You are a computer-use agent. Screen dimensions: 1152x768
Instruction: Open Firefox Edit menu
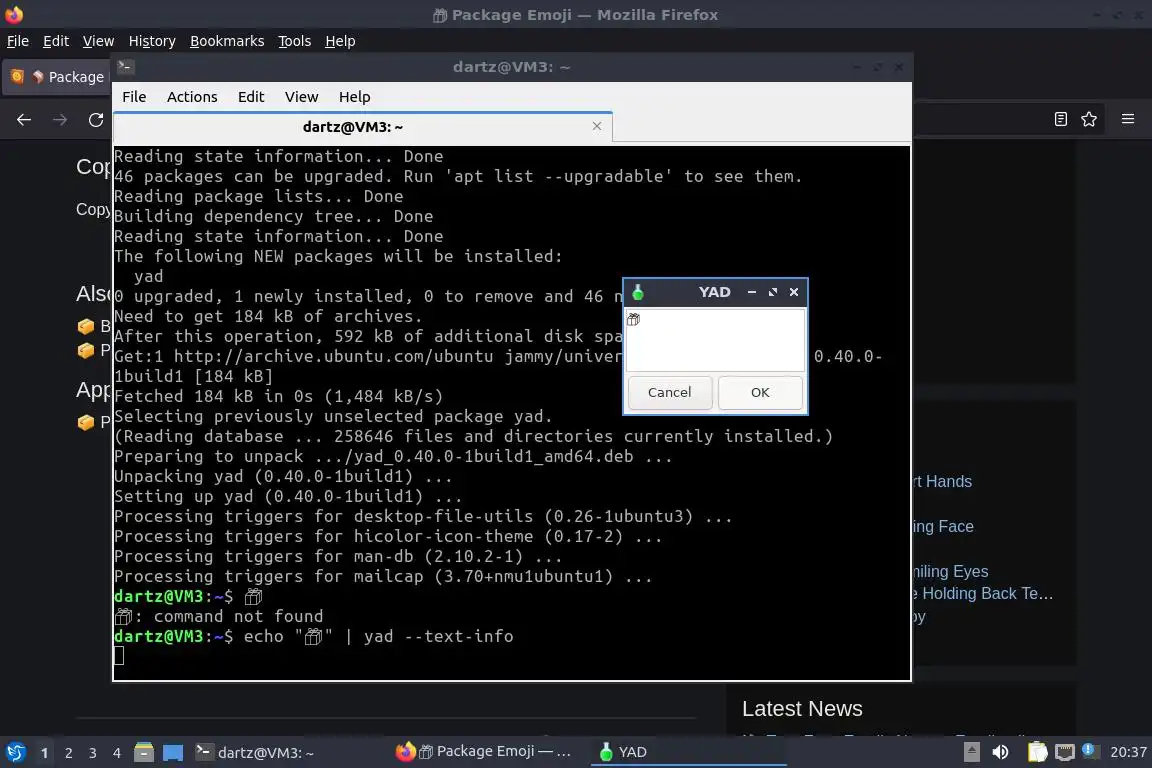tap(56, 41)
